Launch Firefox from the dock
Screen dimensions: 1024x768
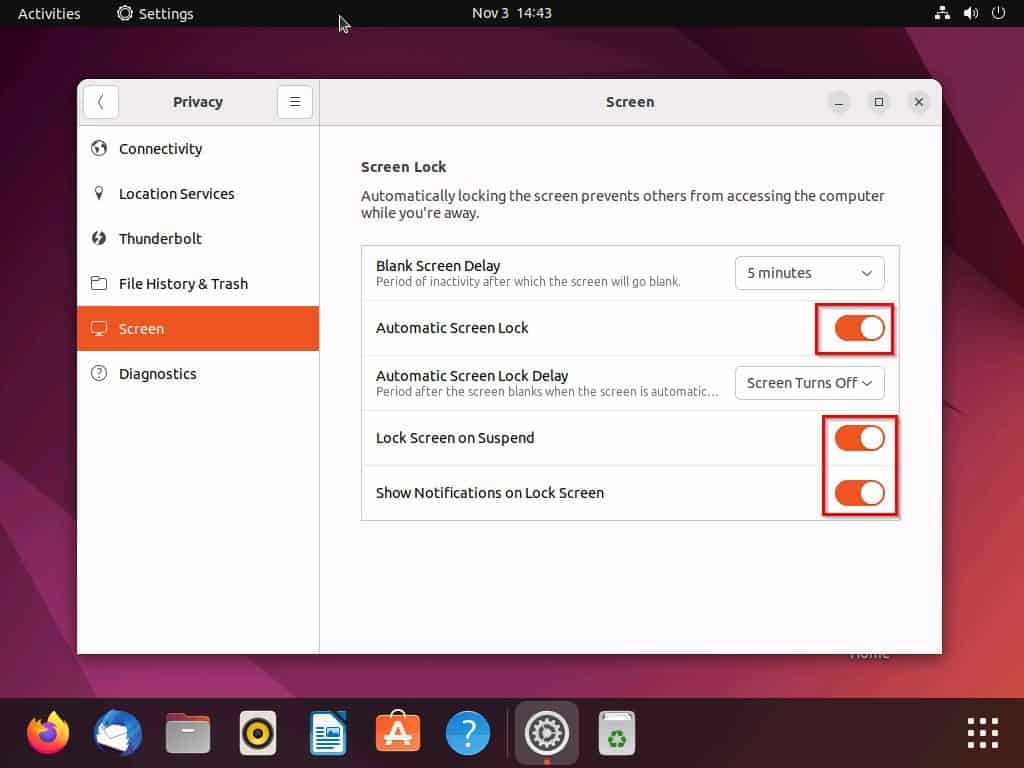point(48,733)
